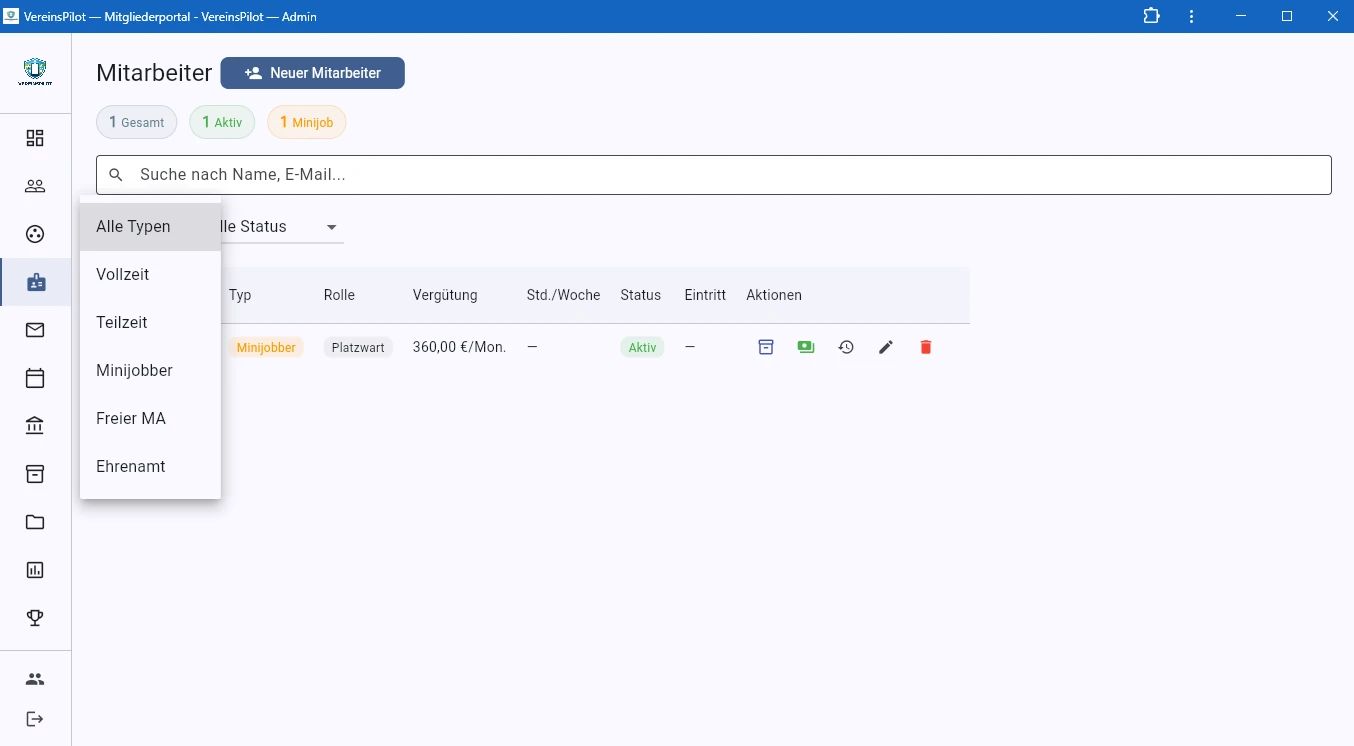Image resolution: width=1354 pixels, height=746 pixels.
Task: Click the logout icon at sidebar bottom
Action: pos(35,719)
